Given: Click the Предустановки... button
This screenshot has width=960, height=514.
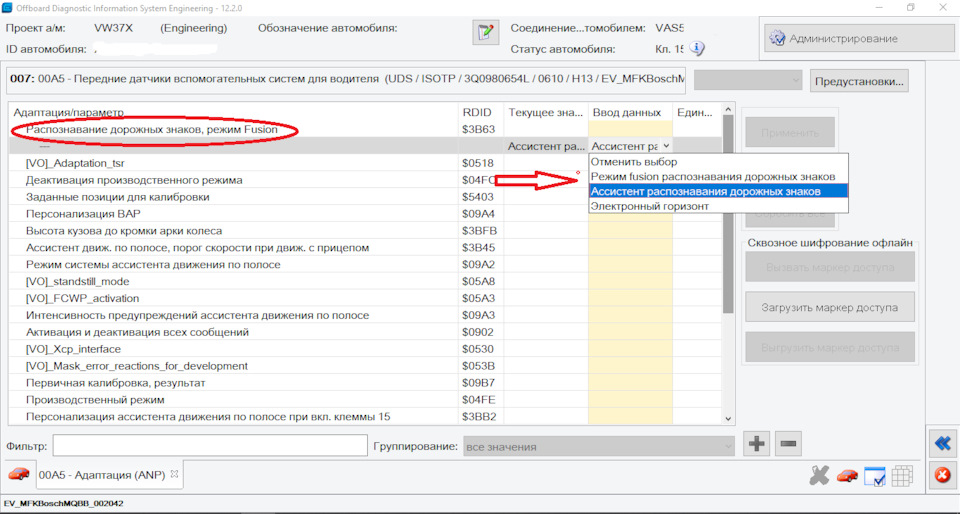Looking at the screenshot, I should pyautogui.click(x=859, y=81).
